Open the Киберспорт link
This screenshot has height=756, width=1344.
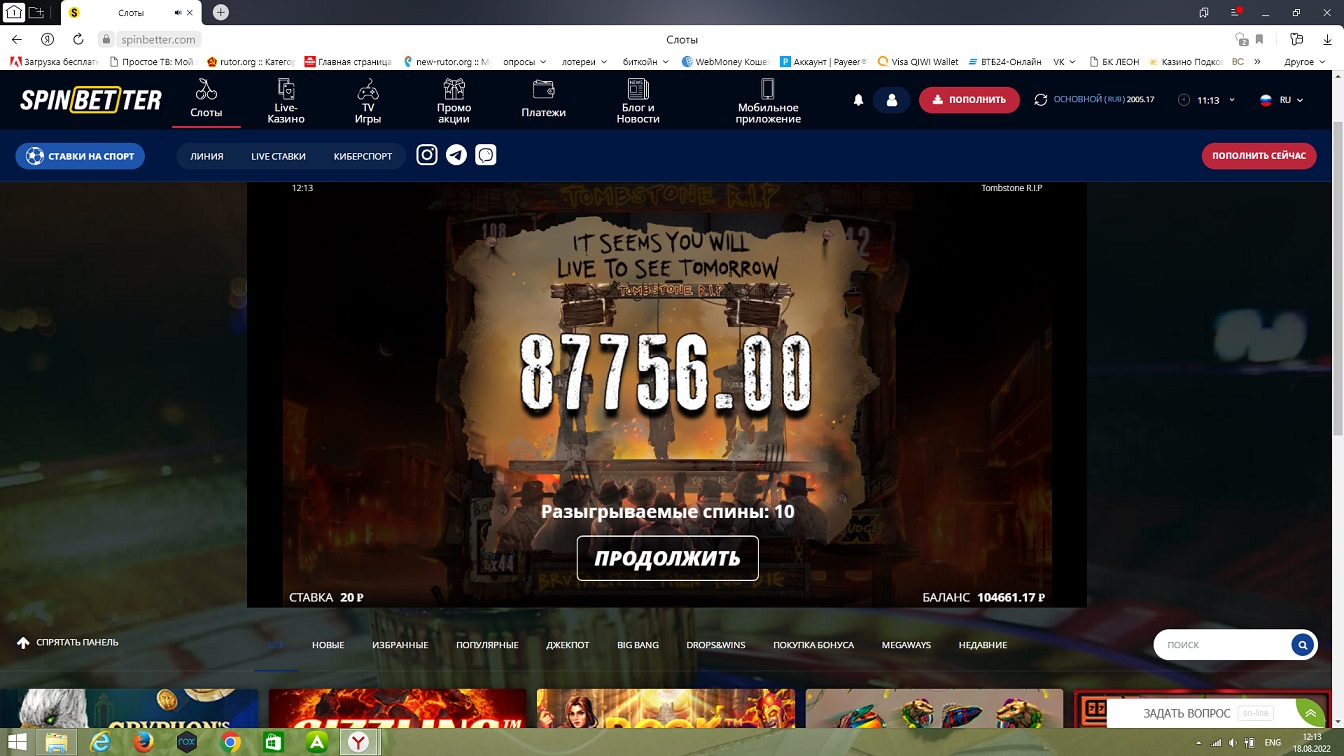(x=363, y=156)
